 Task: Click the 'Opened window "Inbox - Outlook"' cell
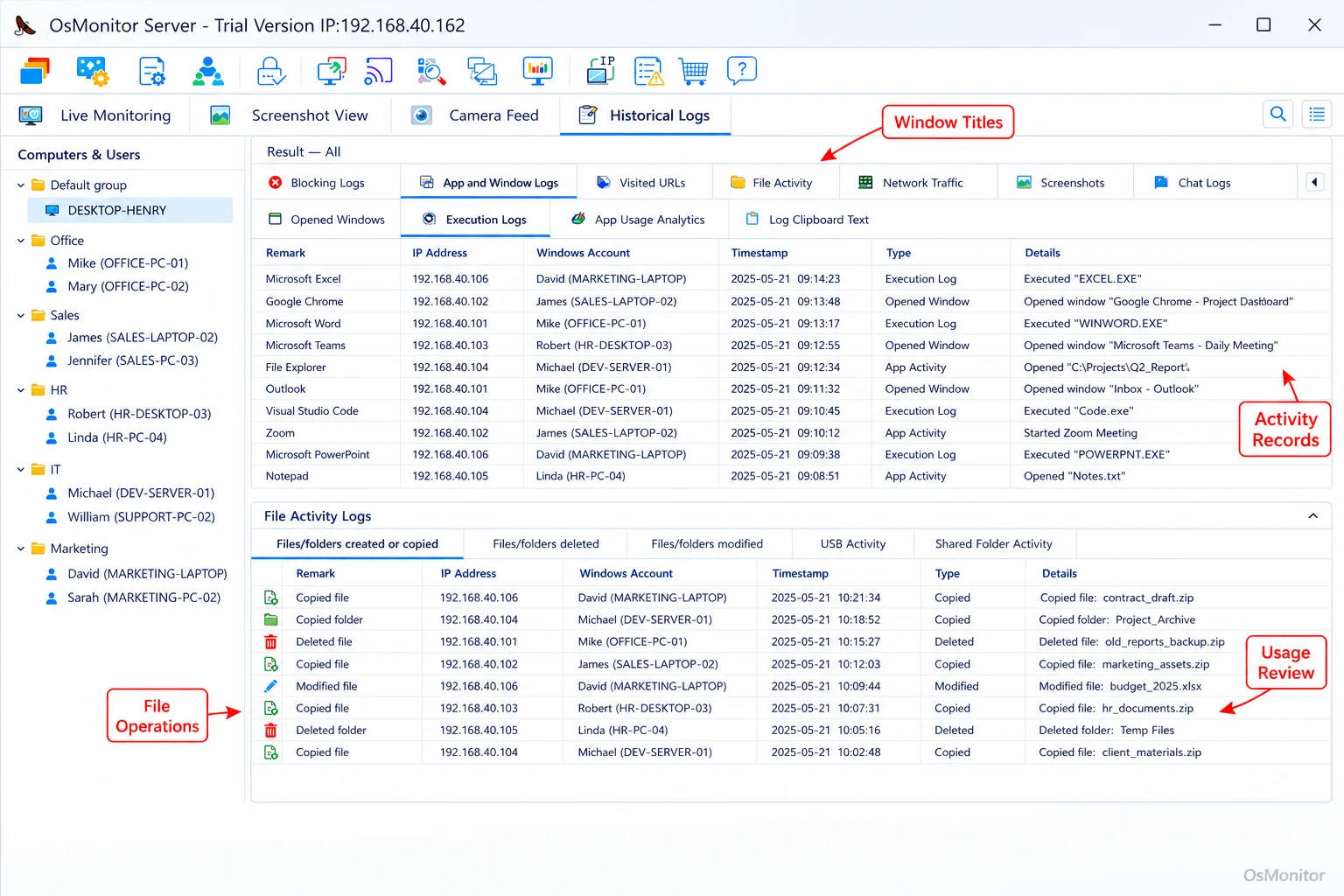(1111, 389)
